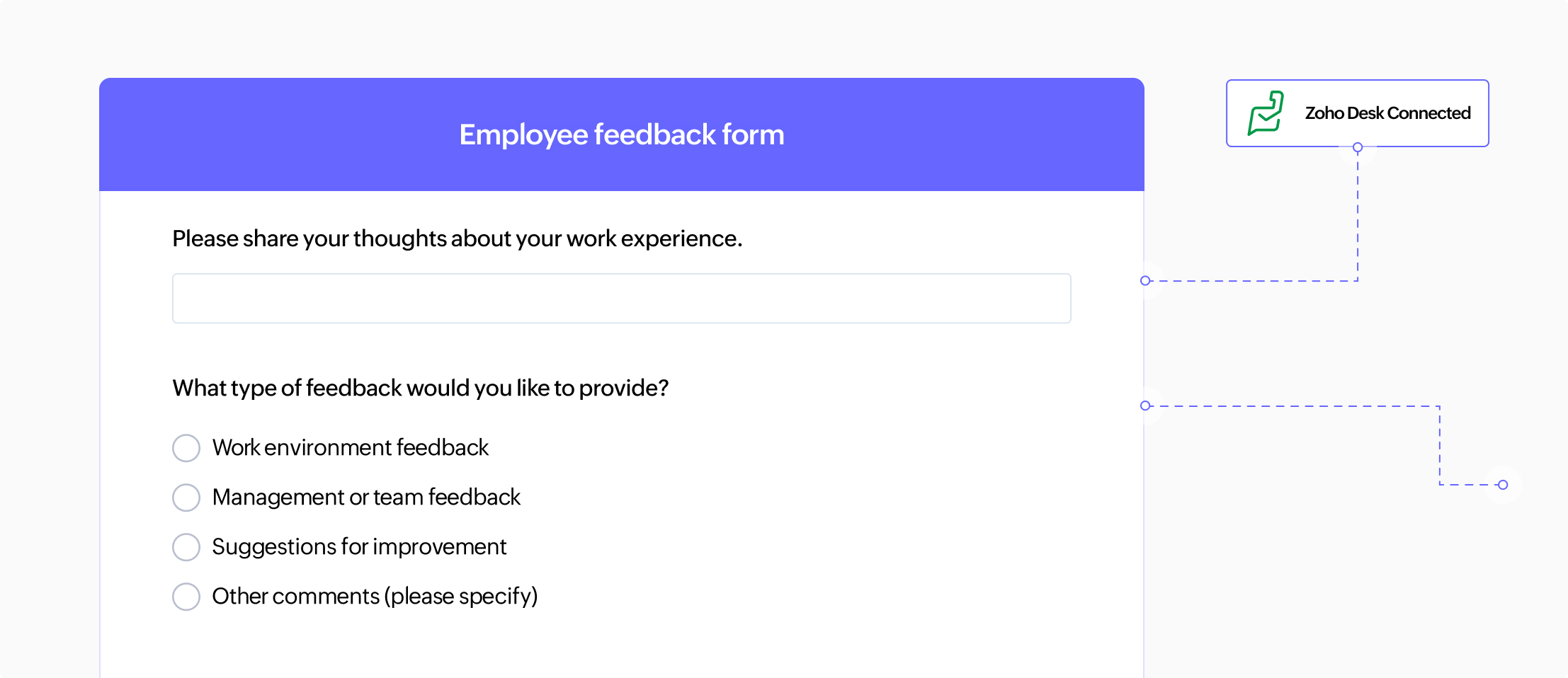This screenshot has width=1568, height=678.
Task: Choose the "Management or team feedback" option
Action: [186, 497]
